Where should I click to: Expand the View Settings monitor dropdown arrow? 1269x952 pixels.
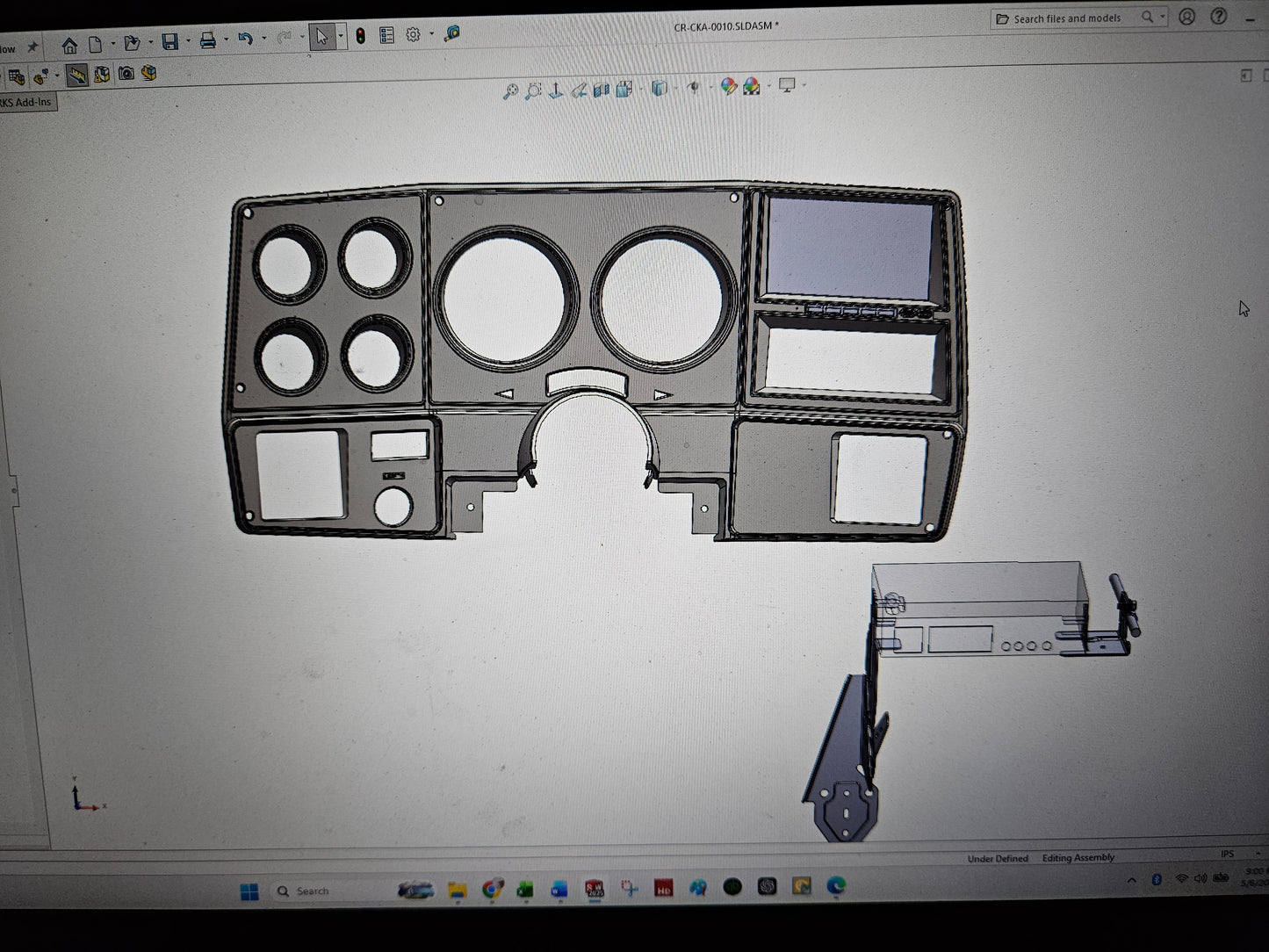pos(804,85)
